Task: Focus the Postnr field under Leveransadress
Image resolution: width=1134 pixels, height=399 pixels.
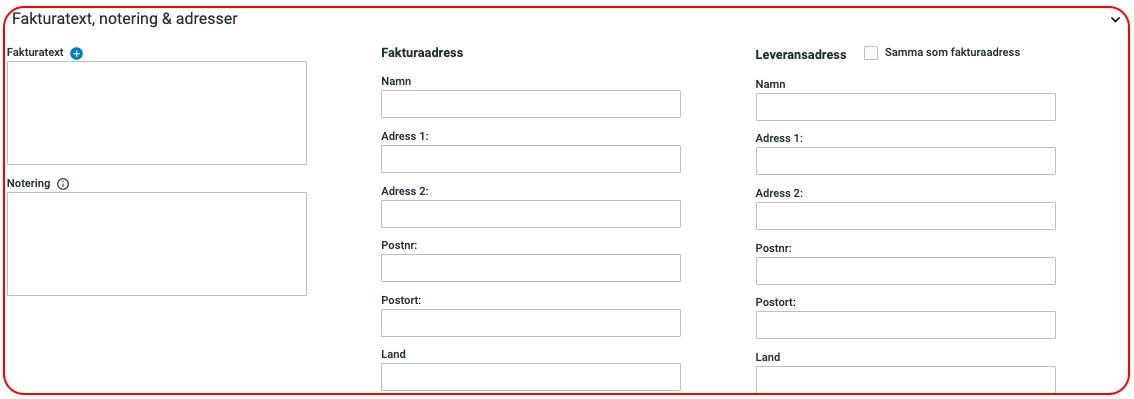Action: click(905, 271)
